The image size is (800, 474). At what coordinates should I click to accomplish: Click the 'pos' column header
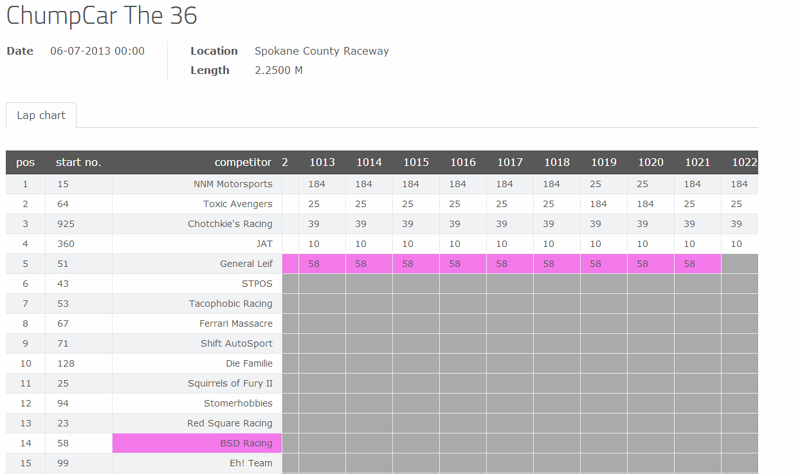(25, 162)
